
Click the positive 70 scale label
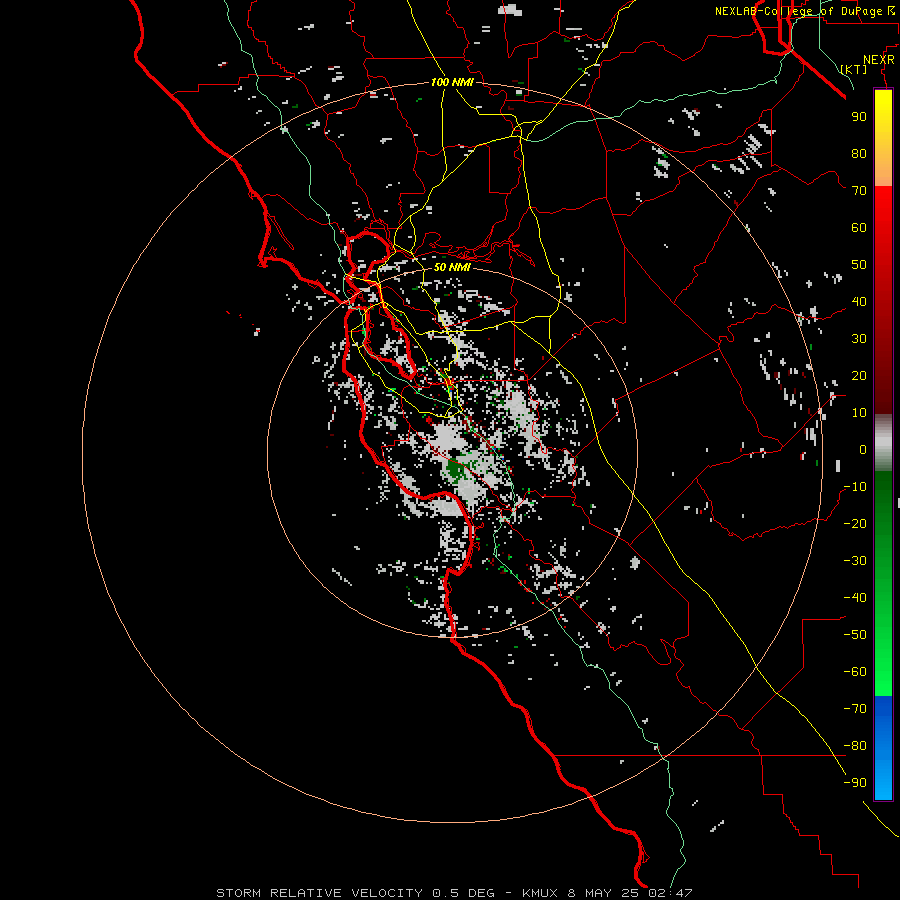coord(859,191)
